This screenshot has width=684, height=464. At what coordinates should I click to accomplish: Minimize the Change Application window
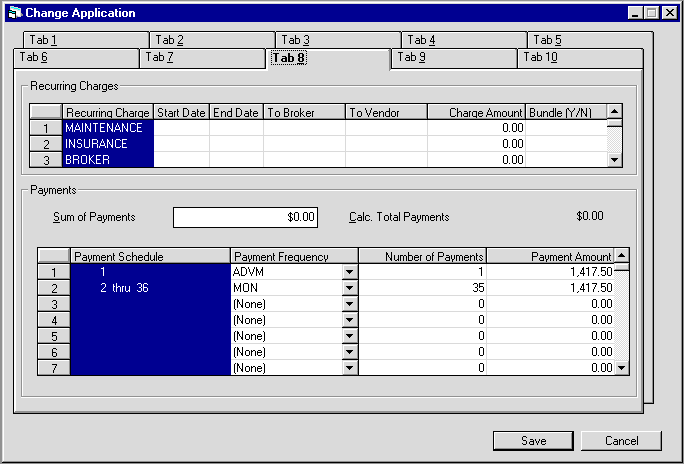pos(636,13)
